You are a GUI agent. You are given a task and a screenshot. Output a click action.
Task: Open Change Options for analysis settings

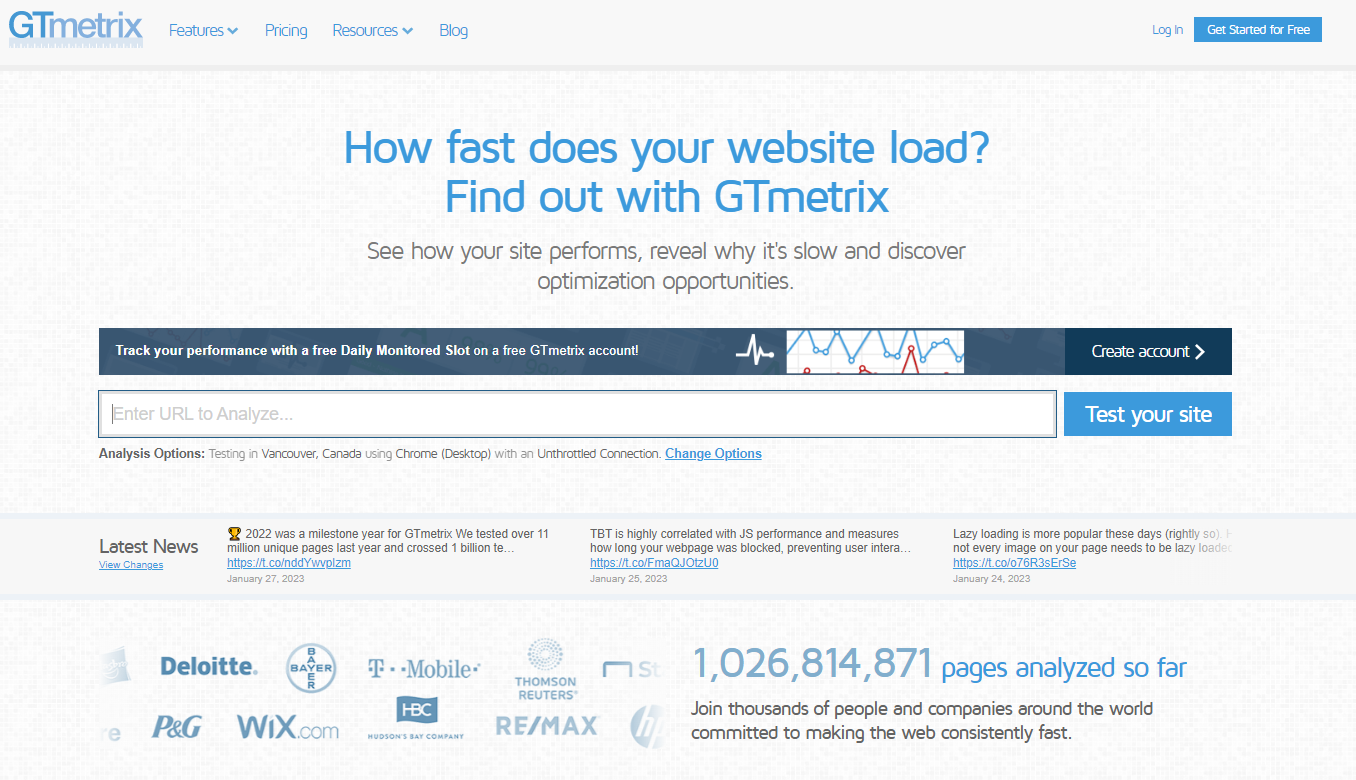tap(713, 454)
